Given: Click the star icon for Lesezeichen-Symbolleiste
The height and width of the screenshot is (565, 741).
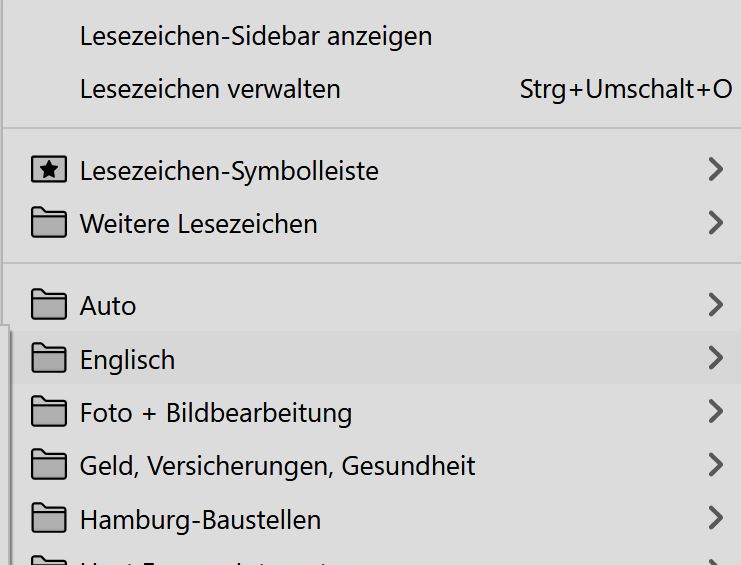Looking at the screenshot, I should pos(49,170).
